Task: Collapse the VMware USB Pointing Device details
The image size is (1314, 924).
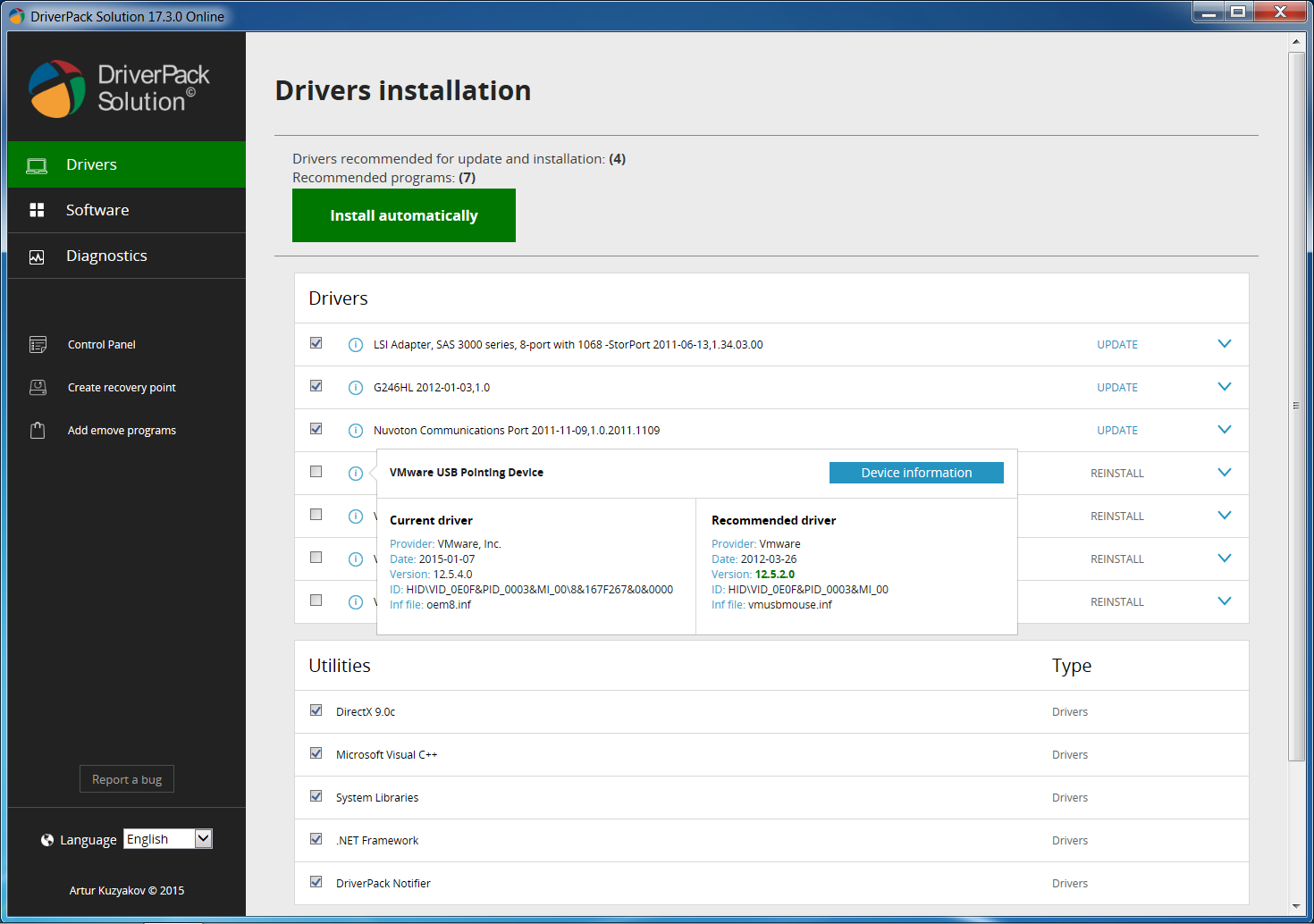Action: click(x=1224, y=472)
